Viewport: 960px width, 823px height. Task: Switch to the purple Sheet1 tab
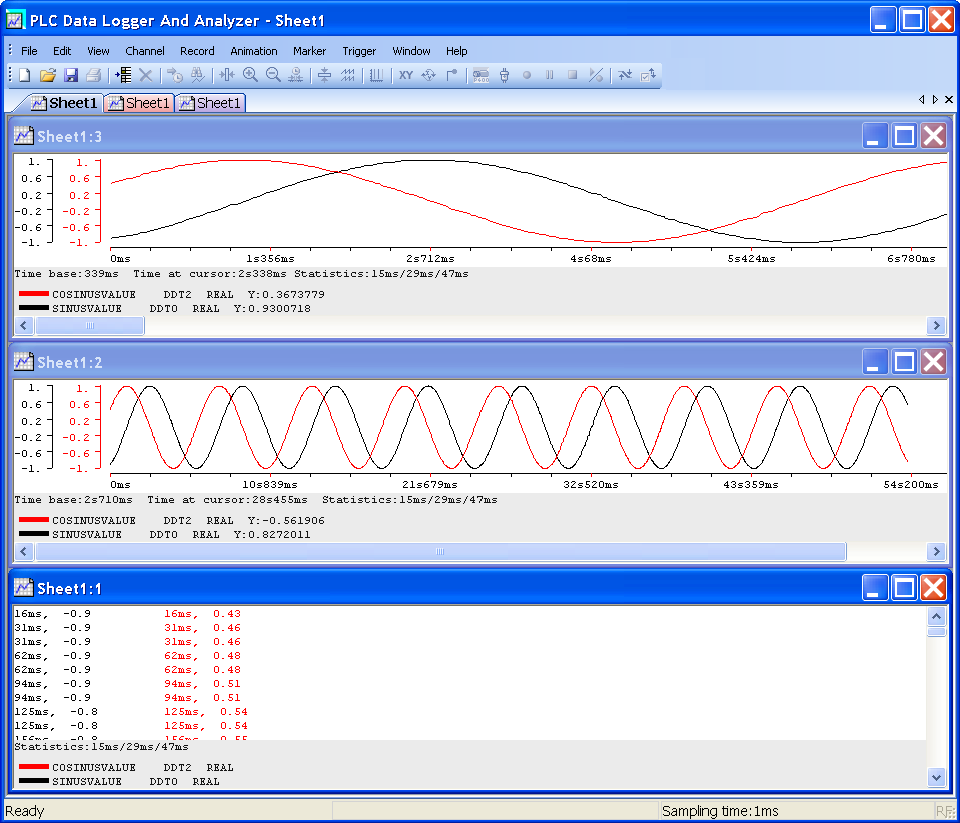[x=211, y=103]
